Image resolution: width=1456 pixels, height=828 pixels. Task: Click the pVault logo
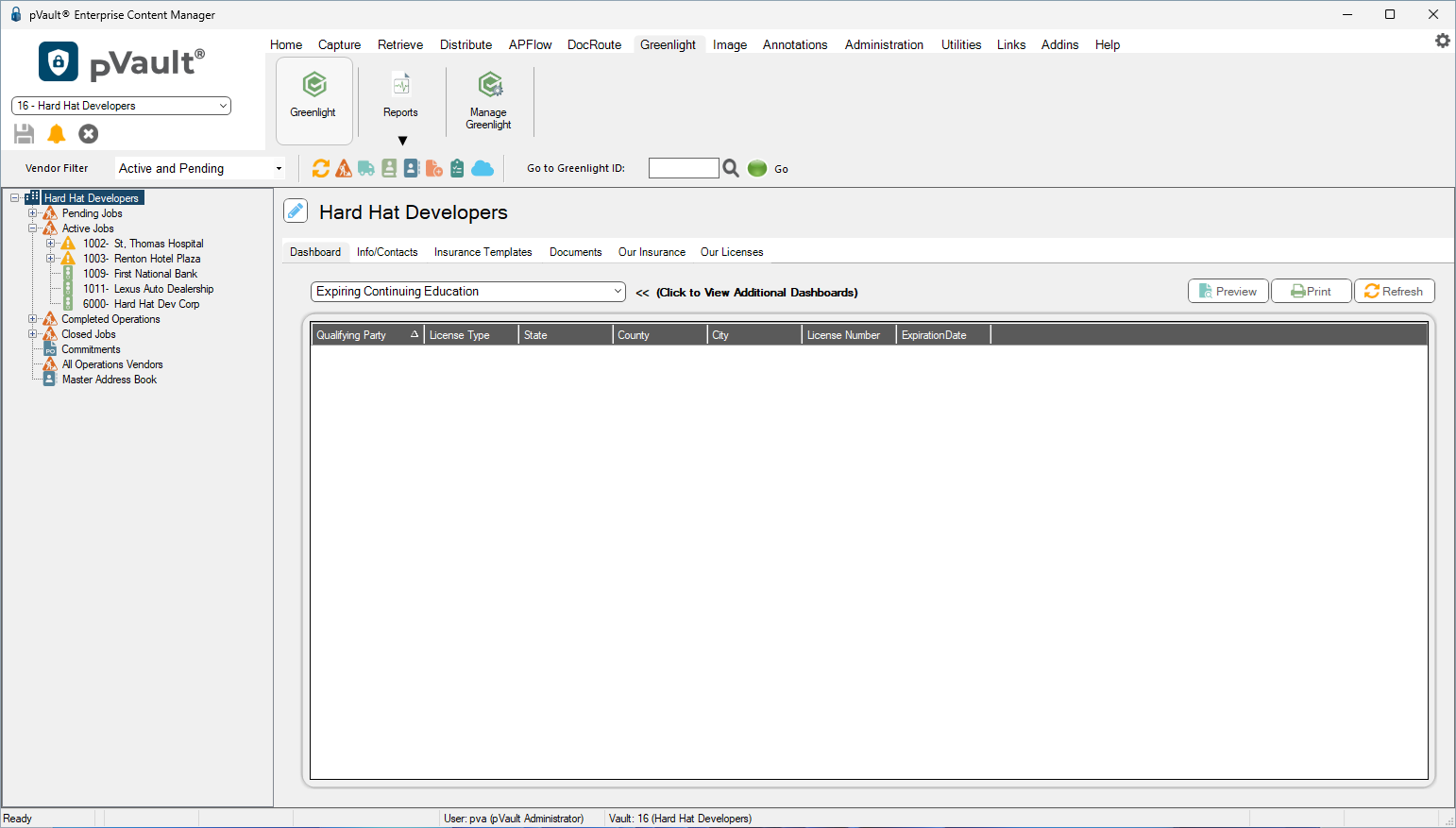122,62
